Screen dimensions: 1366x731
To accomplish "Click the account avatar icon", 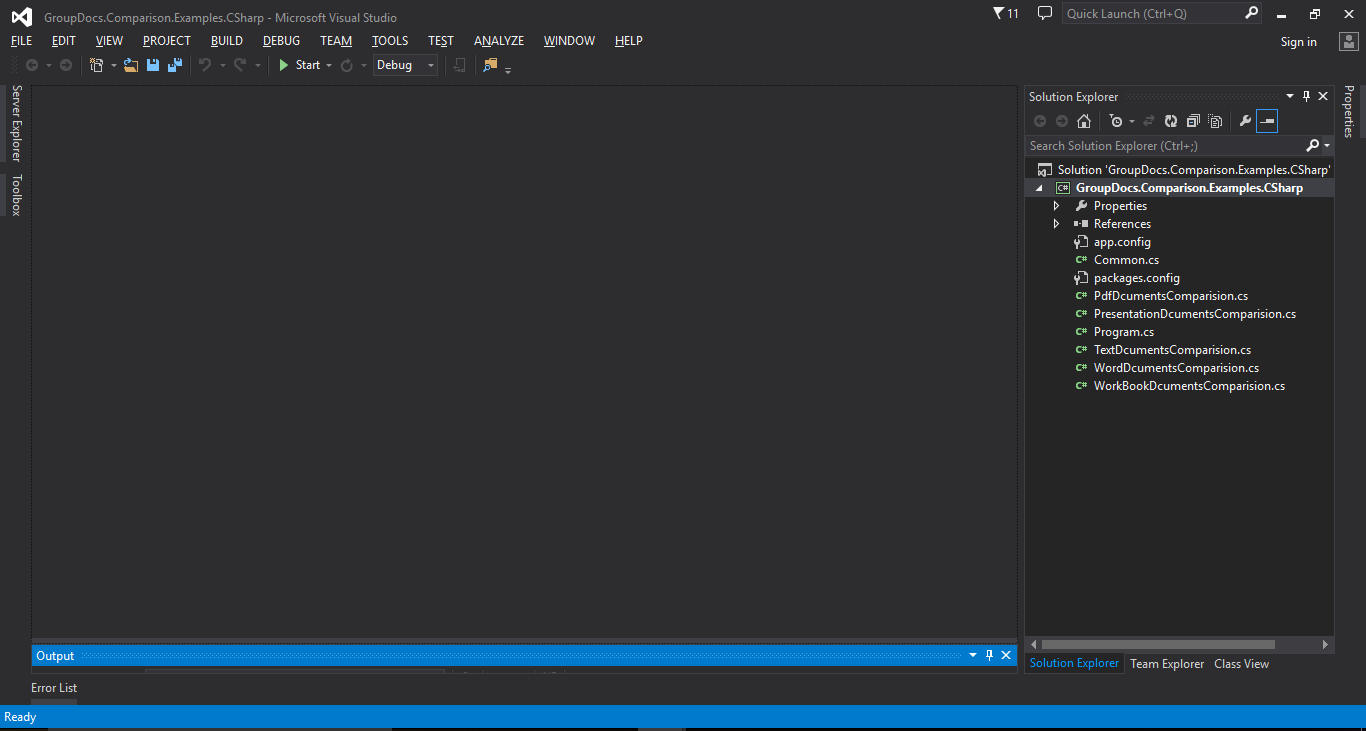I will point(1350,41).
